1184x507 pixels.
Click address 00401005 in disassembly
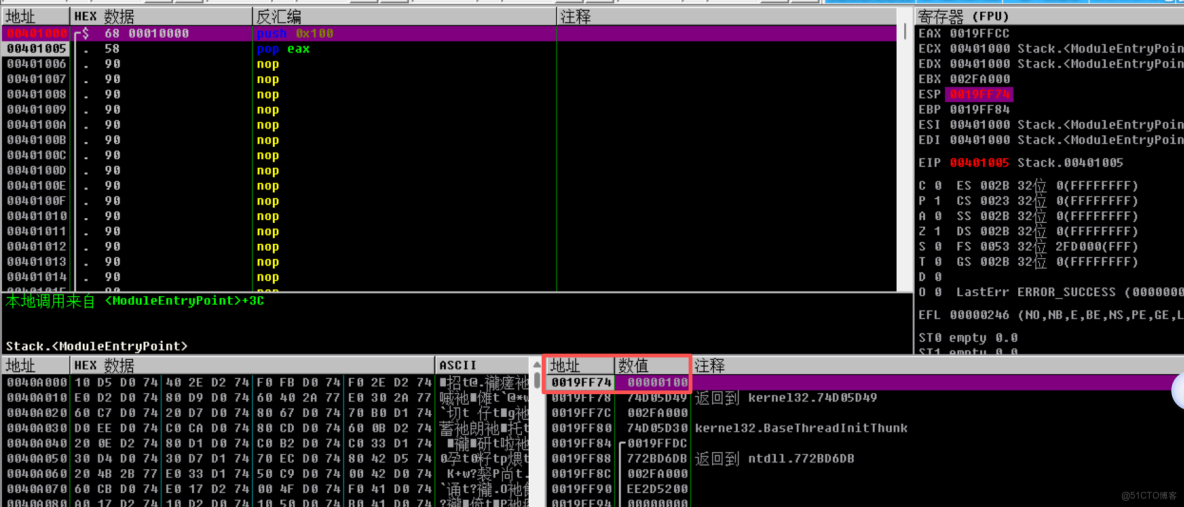coord(35,49)
